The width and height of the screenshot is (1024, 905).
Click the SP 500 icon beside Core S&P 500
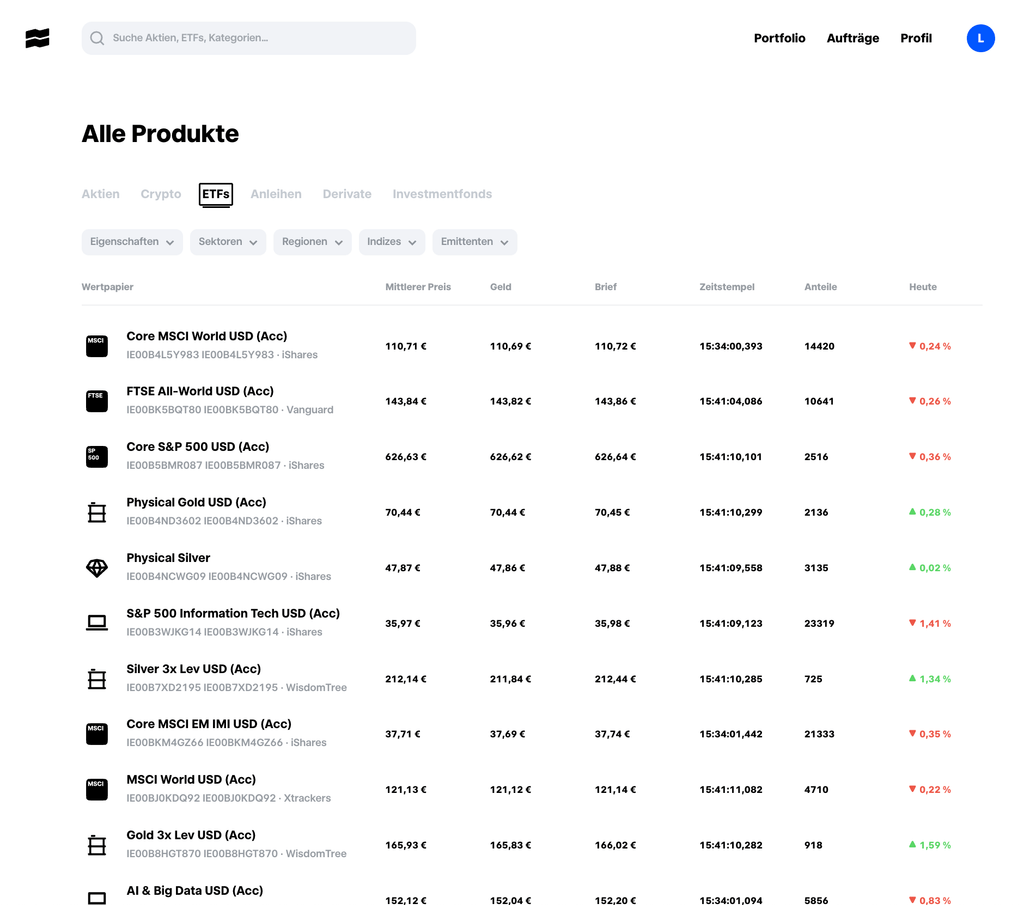96,457
